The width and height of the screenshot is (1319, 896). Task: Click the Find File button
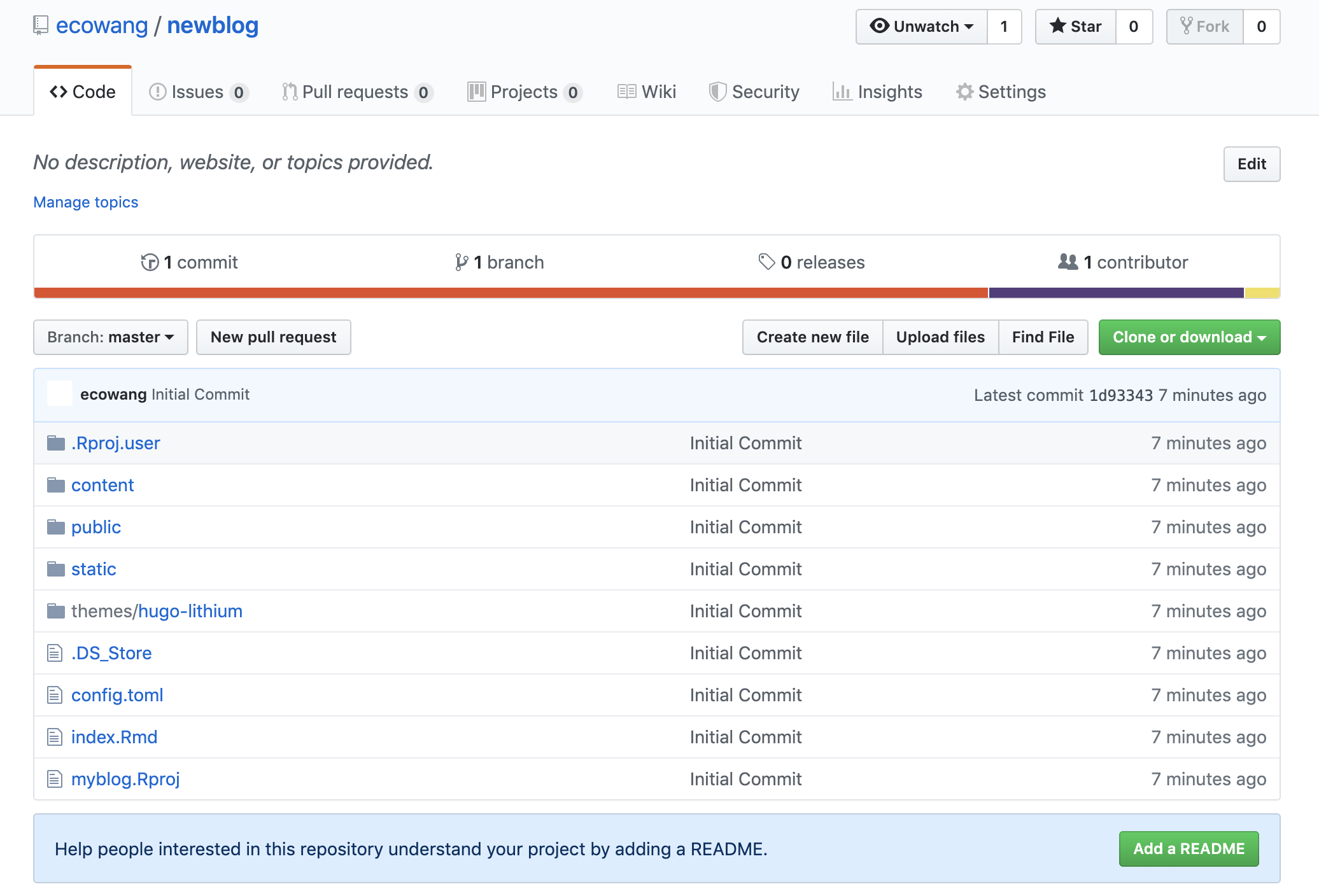pyautogui.click(x=1043, y=337)
